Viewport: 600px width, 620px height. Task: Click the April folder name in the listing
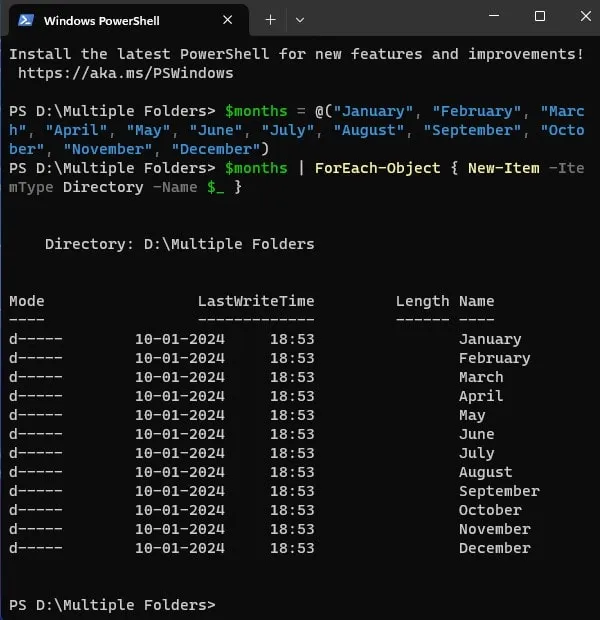click(481, 396)
